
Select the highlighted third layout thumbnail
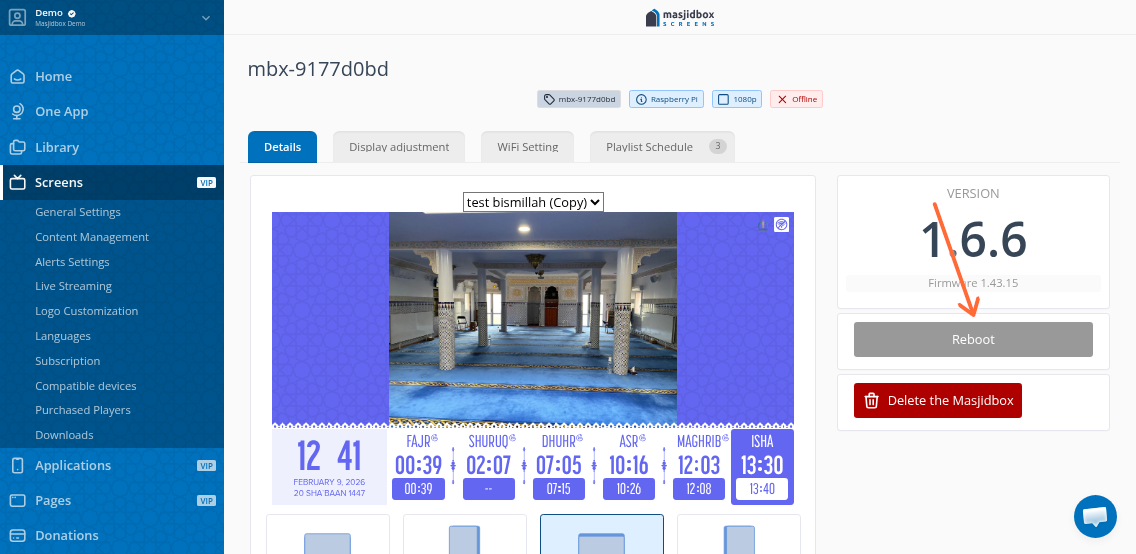(x=601, y=534)
